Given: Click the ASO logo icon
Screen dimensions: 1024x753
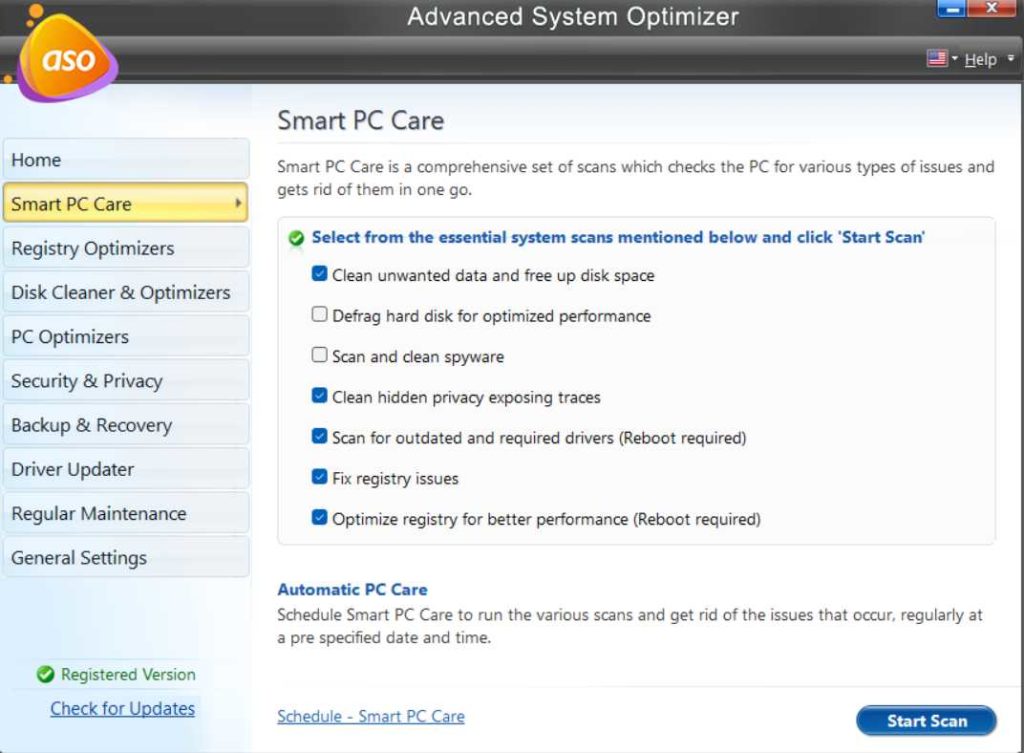Looking at the screenshot, I should 66,58.
